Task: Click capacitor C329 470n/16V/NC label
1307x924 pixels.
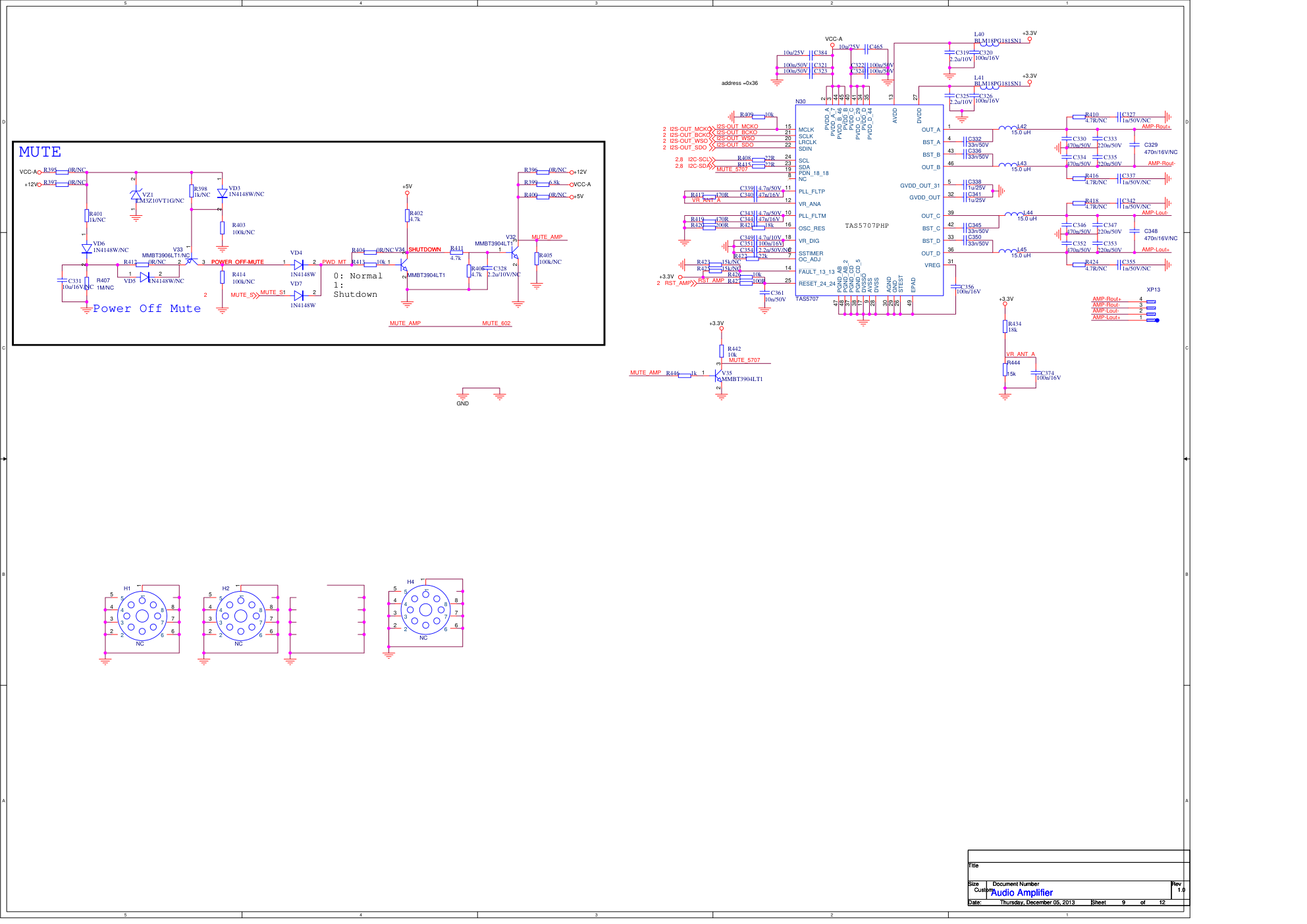Action: click(1160, 148)
